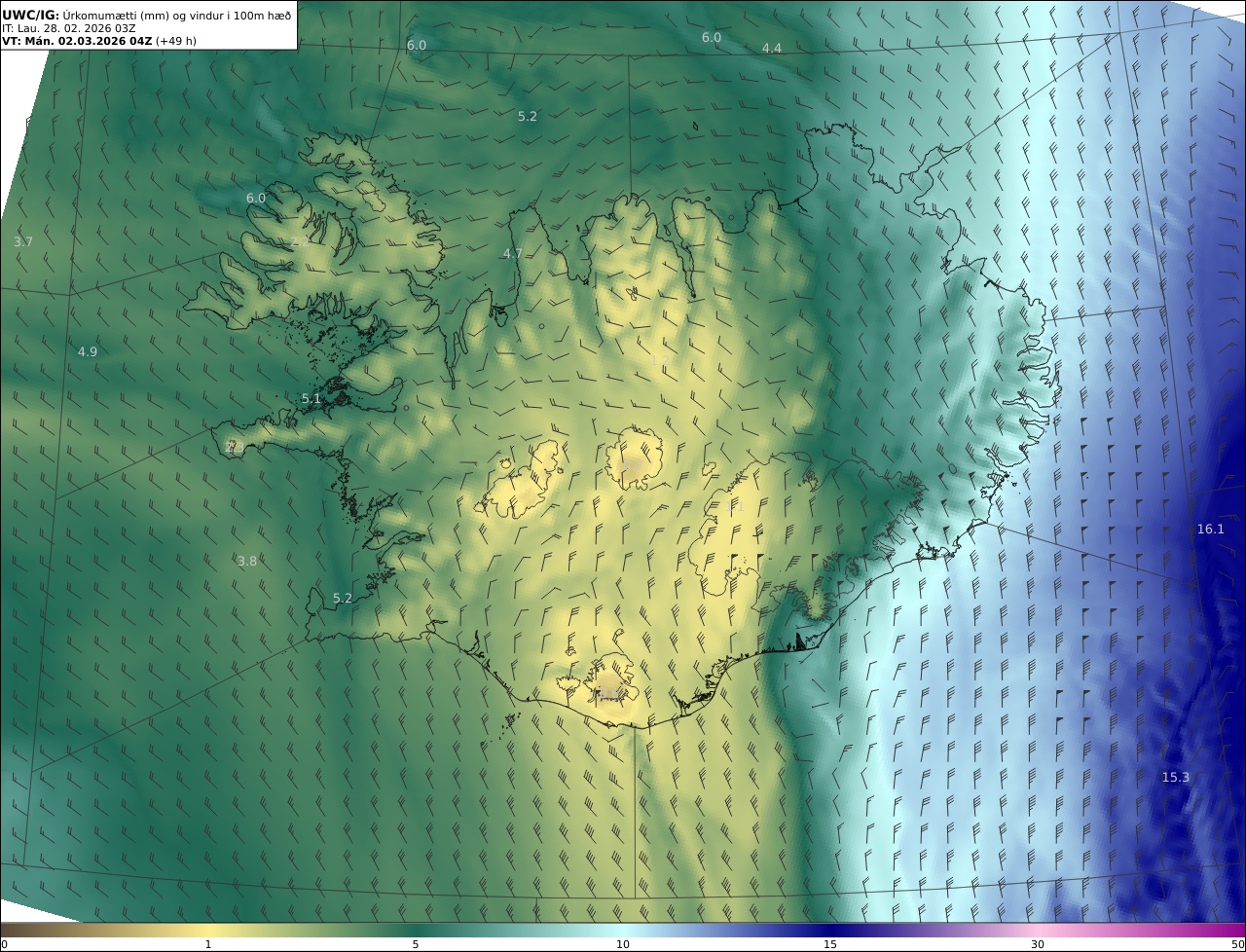Click the 3.8 value in Faxaflói bay
The width and height of the screenshot is (1246, 952).
coord(247,561)
